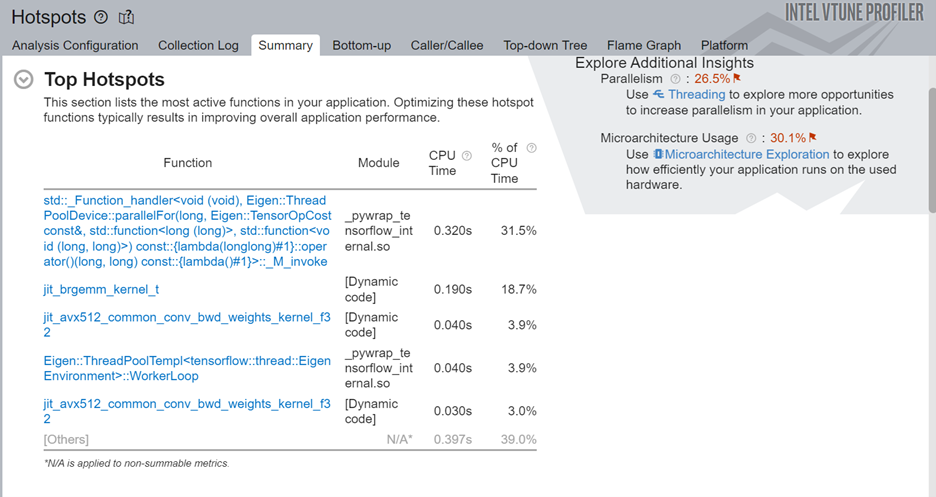Go to Analysis Configuration tab
Viewport: 936px width, 497px height.
75,45
